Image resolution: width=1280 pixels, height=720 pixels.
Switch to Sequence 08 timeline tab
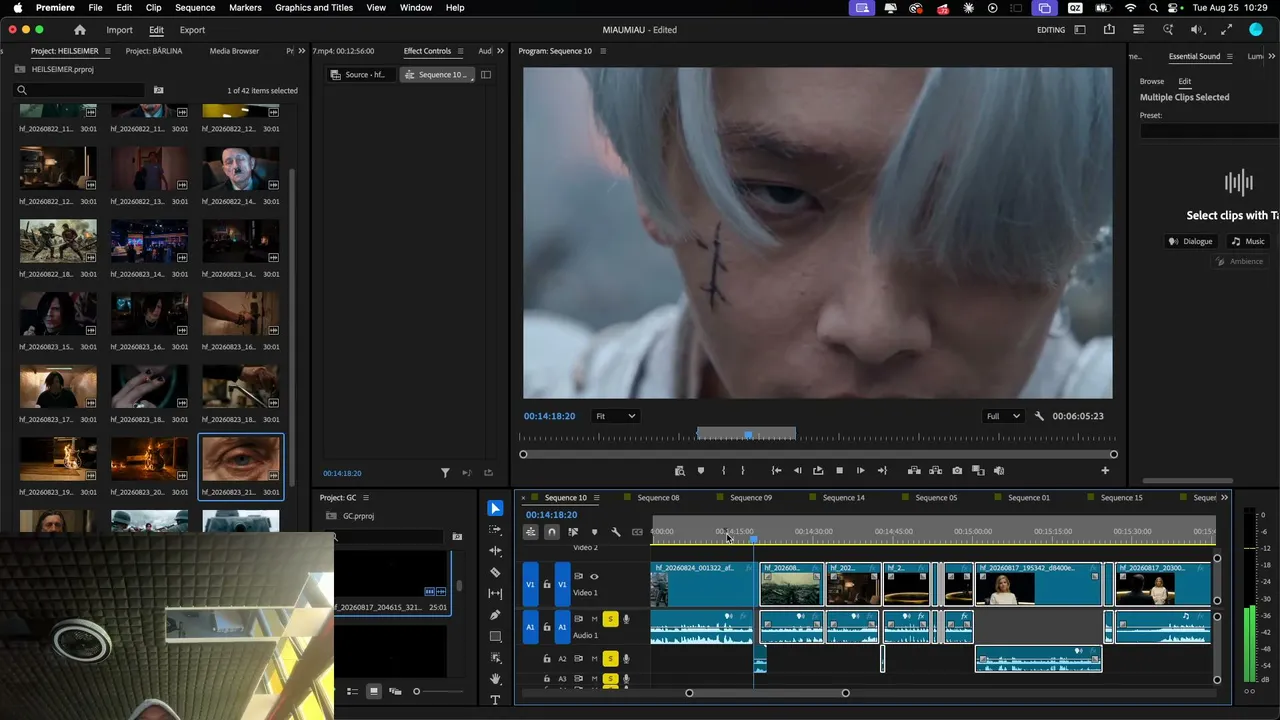click(658, 498)
